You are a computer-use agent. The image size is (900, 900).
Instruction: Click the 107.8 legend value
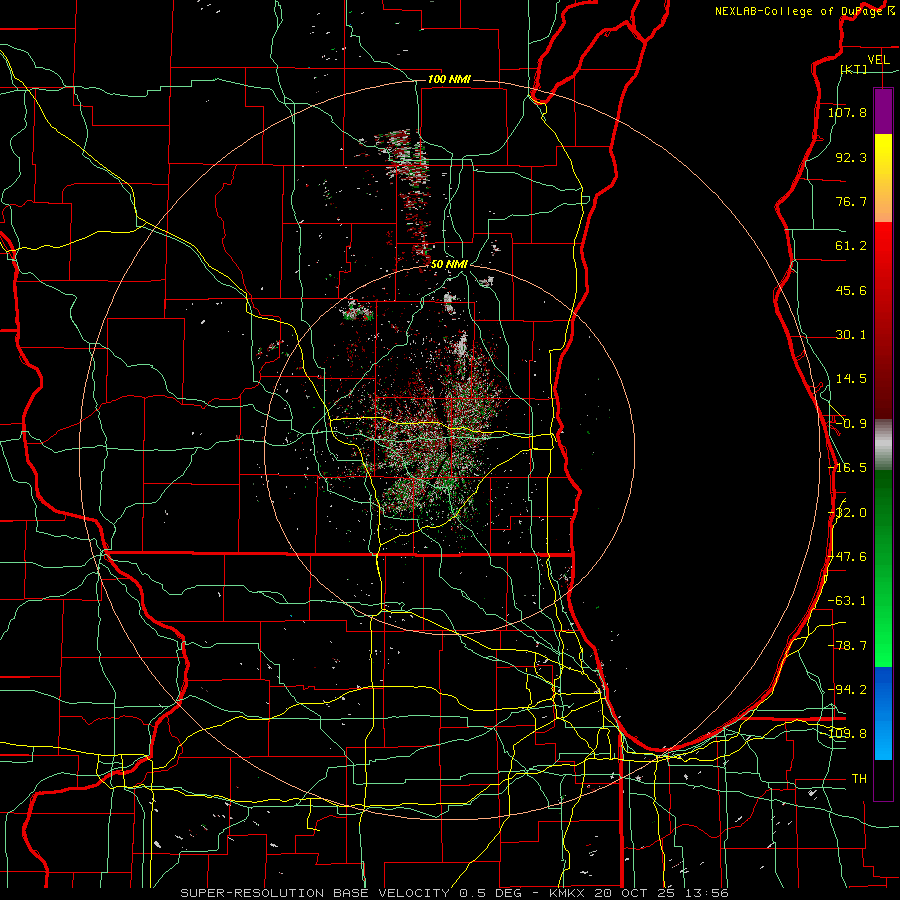(x=847, y=112)
